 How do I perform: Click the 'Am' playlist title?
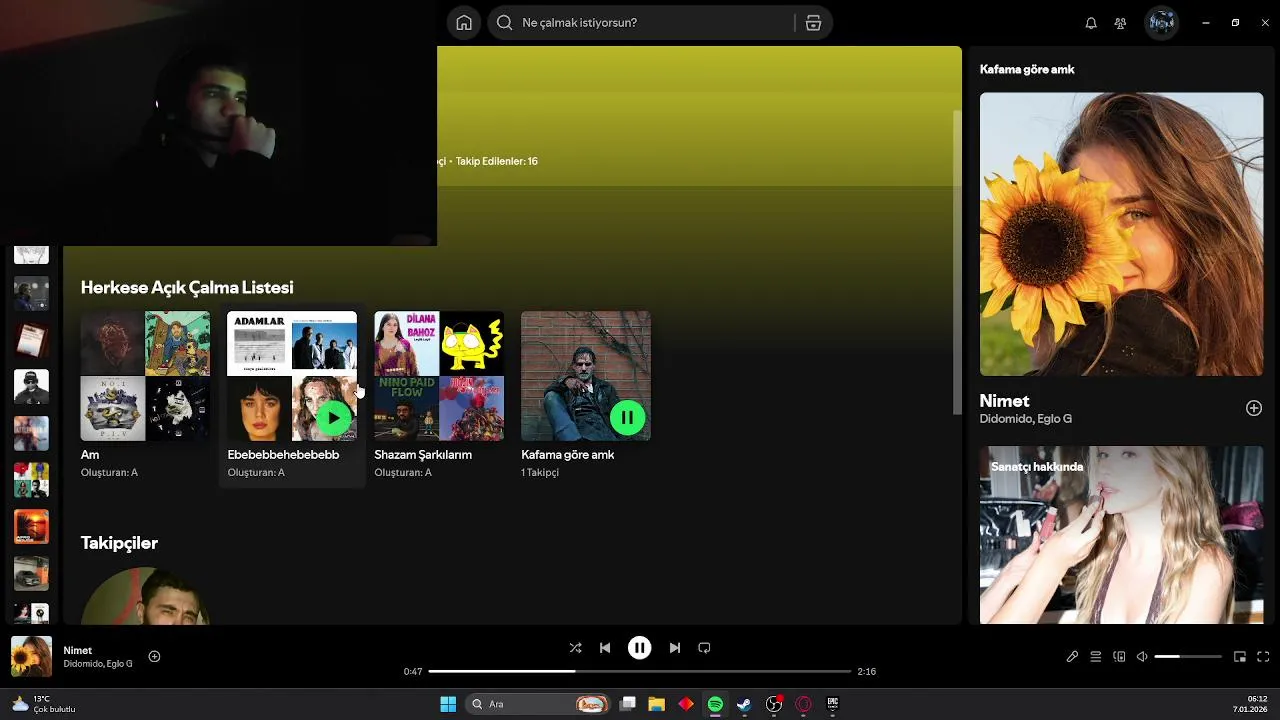click(90, 454)
